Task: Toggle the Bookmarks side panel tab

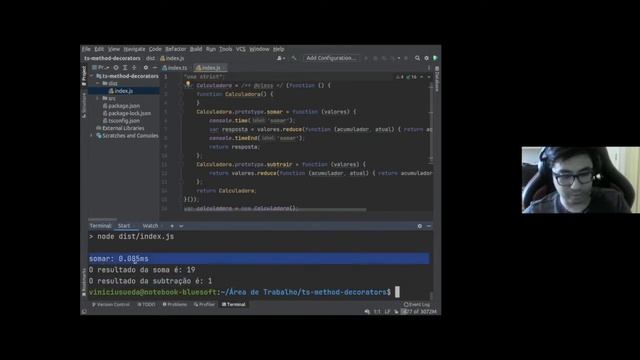Action: (84, 282)
